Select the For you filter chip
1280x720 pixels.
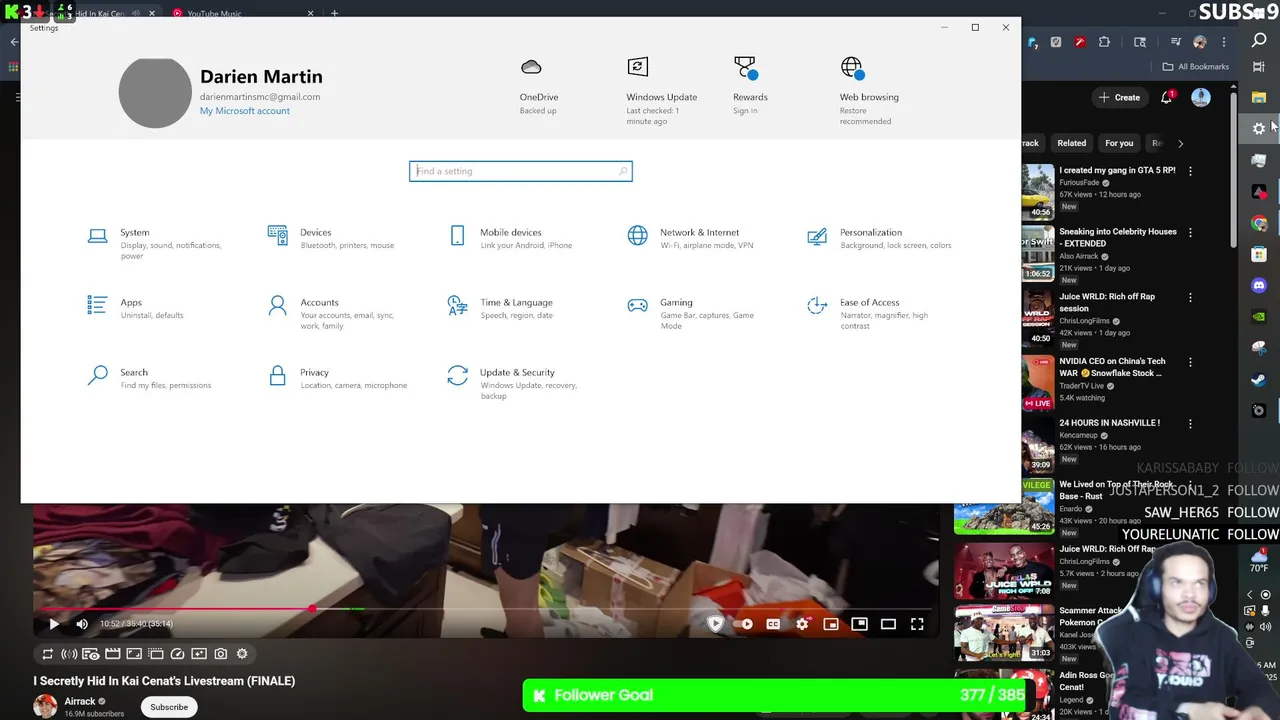pyautogui.click(x=1119, y=143)
